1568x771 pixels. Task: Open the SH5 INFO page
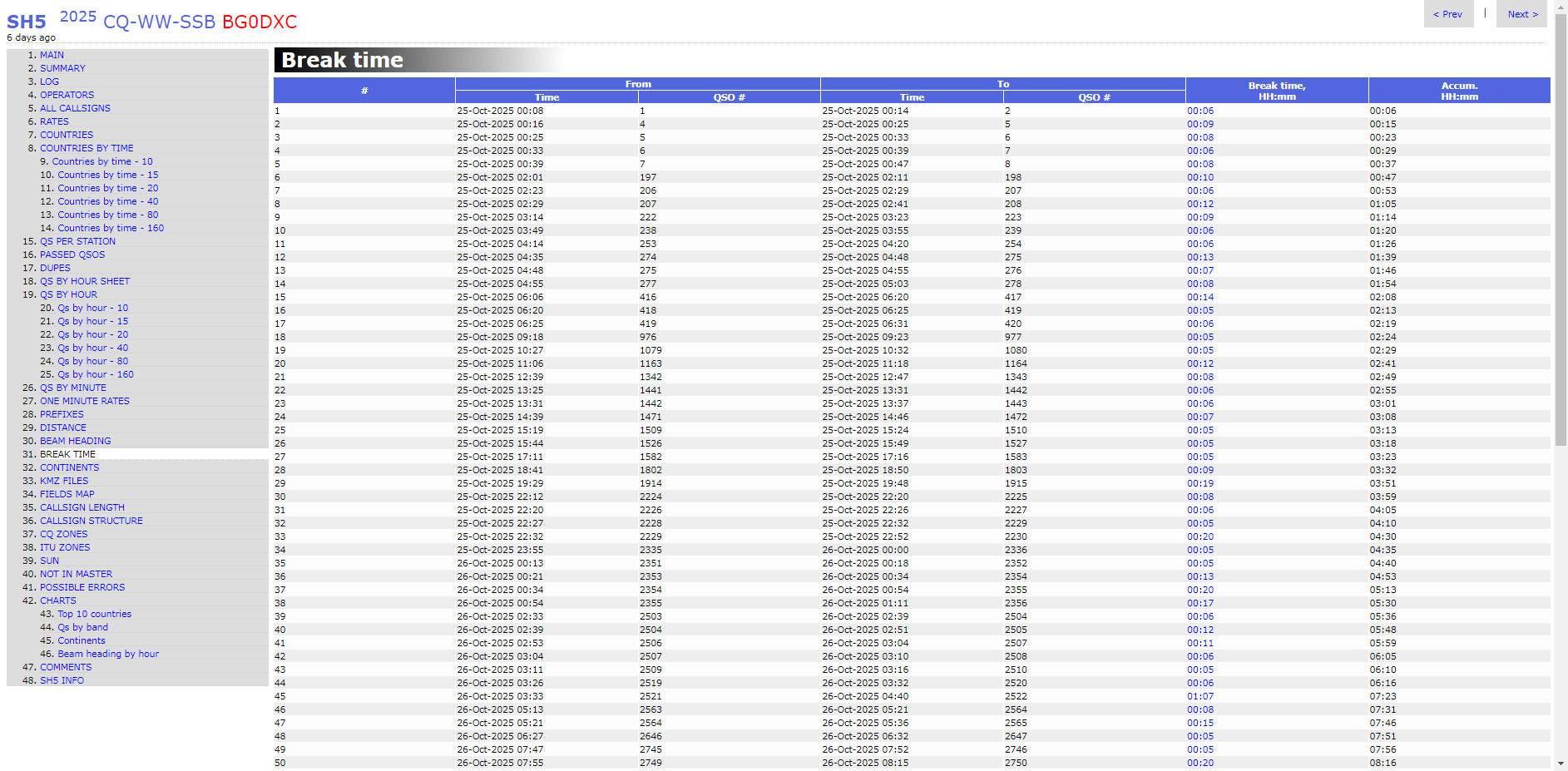[x=62, y=680]
